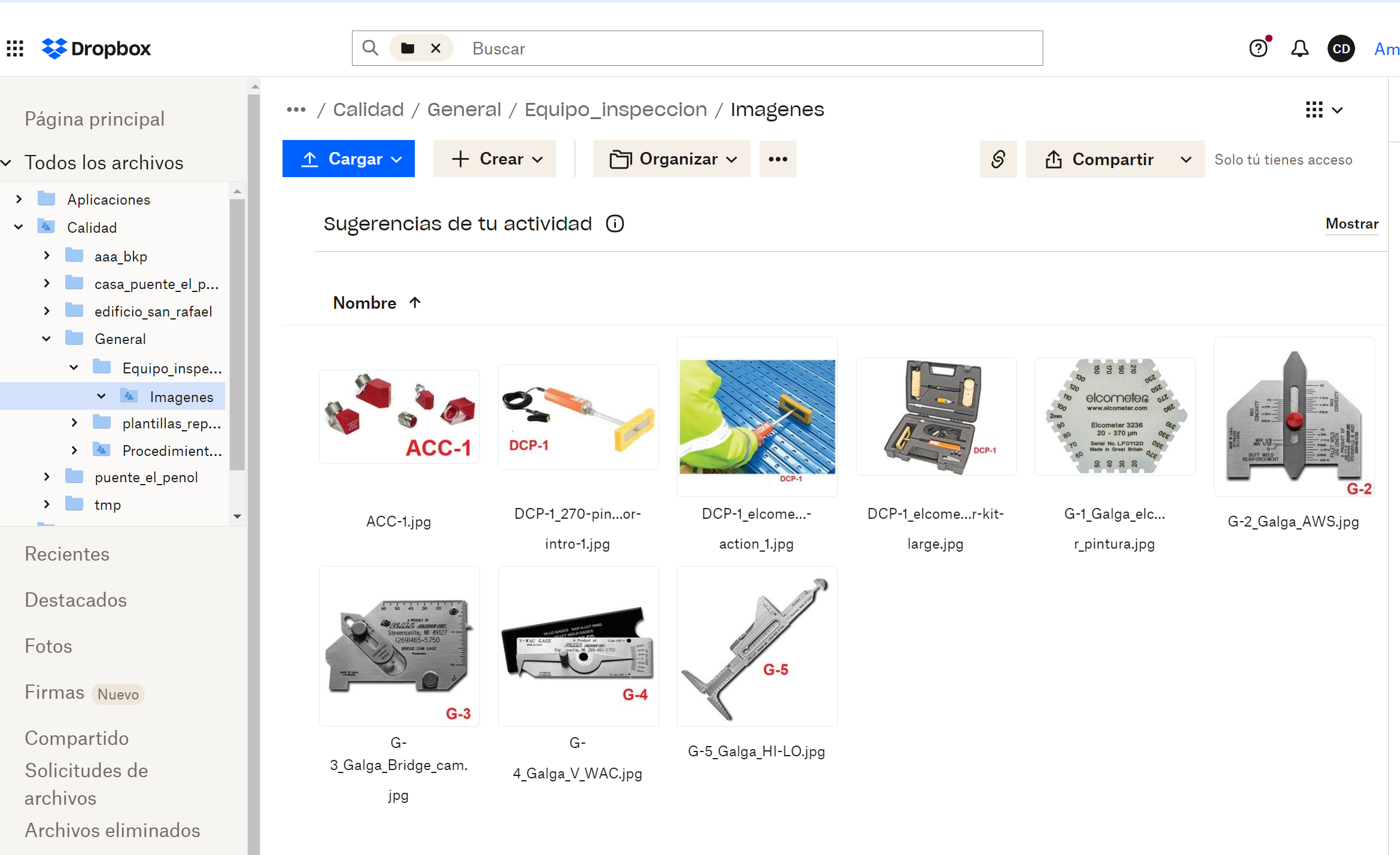
Task: Open the CD account avatar
Action: point(1341,48)
